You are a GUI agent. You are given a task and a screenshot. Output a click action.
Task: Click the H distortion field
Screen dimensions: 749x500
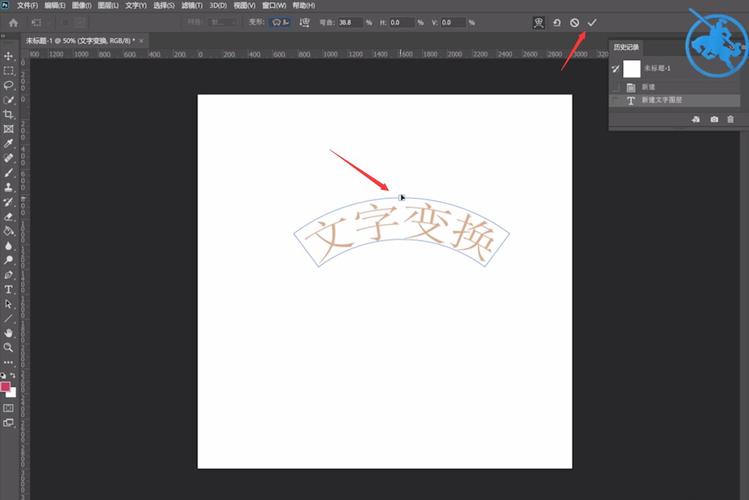tap(401, 22)
